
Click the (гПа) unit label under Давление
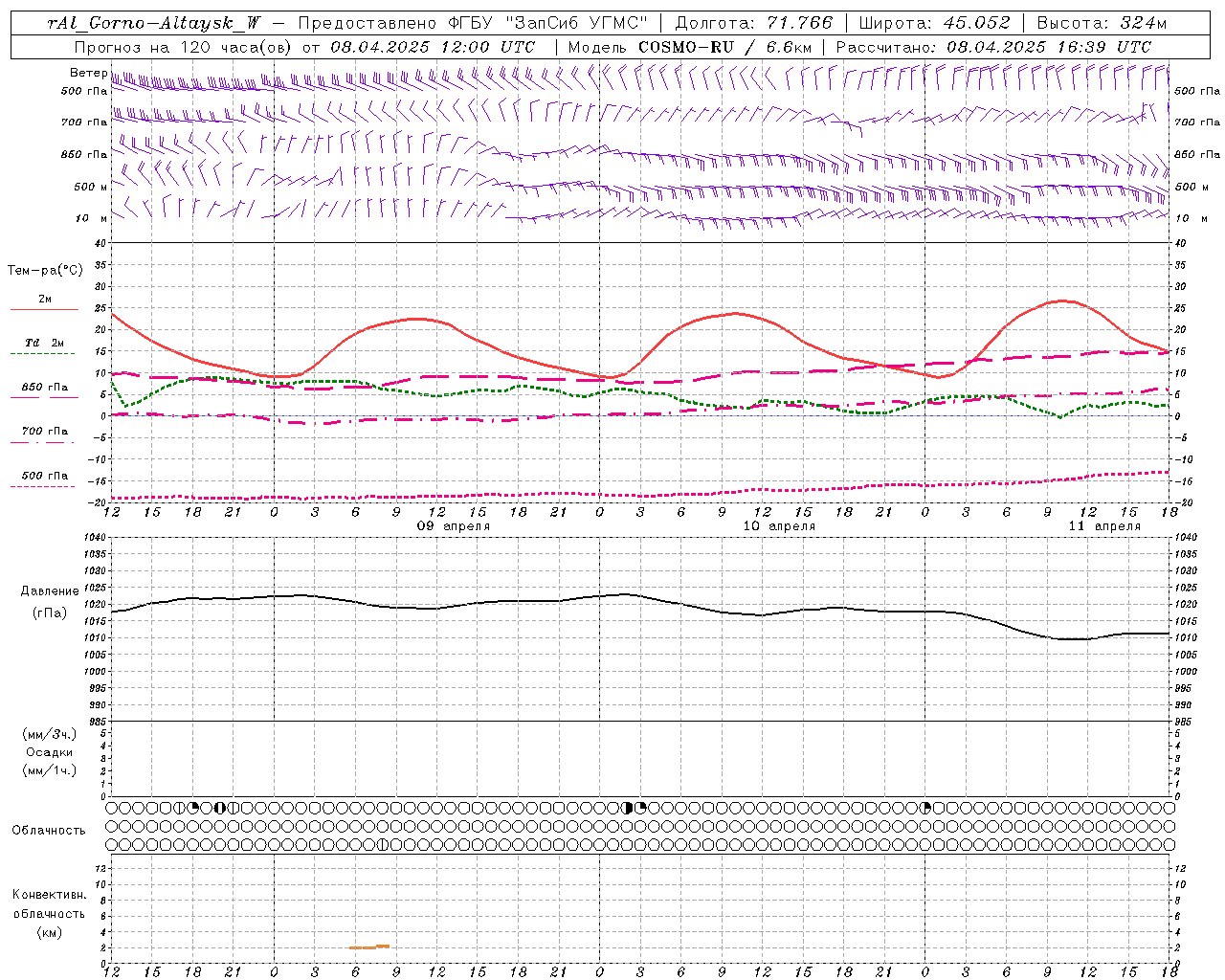(50, 612)
